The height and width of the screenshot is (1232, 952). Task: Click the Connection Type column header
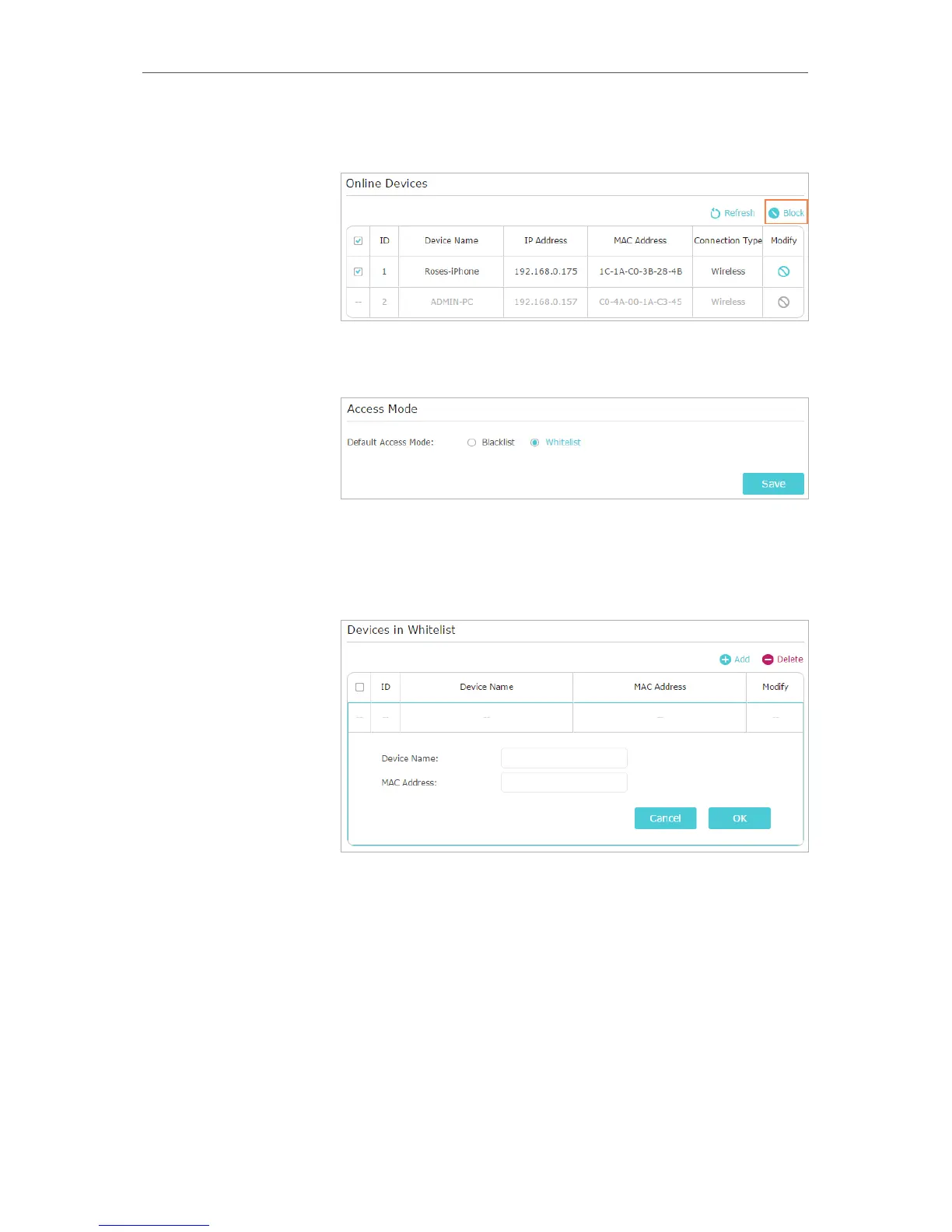click(x=728, y=241)
